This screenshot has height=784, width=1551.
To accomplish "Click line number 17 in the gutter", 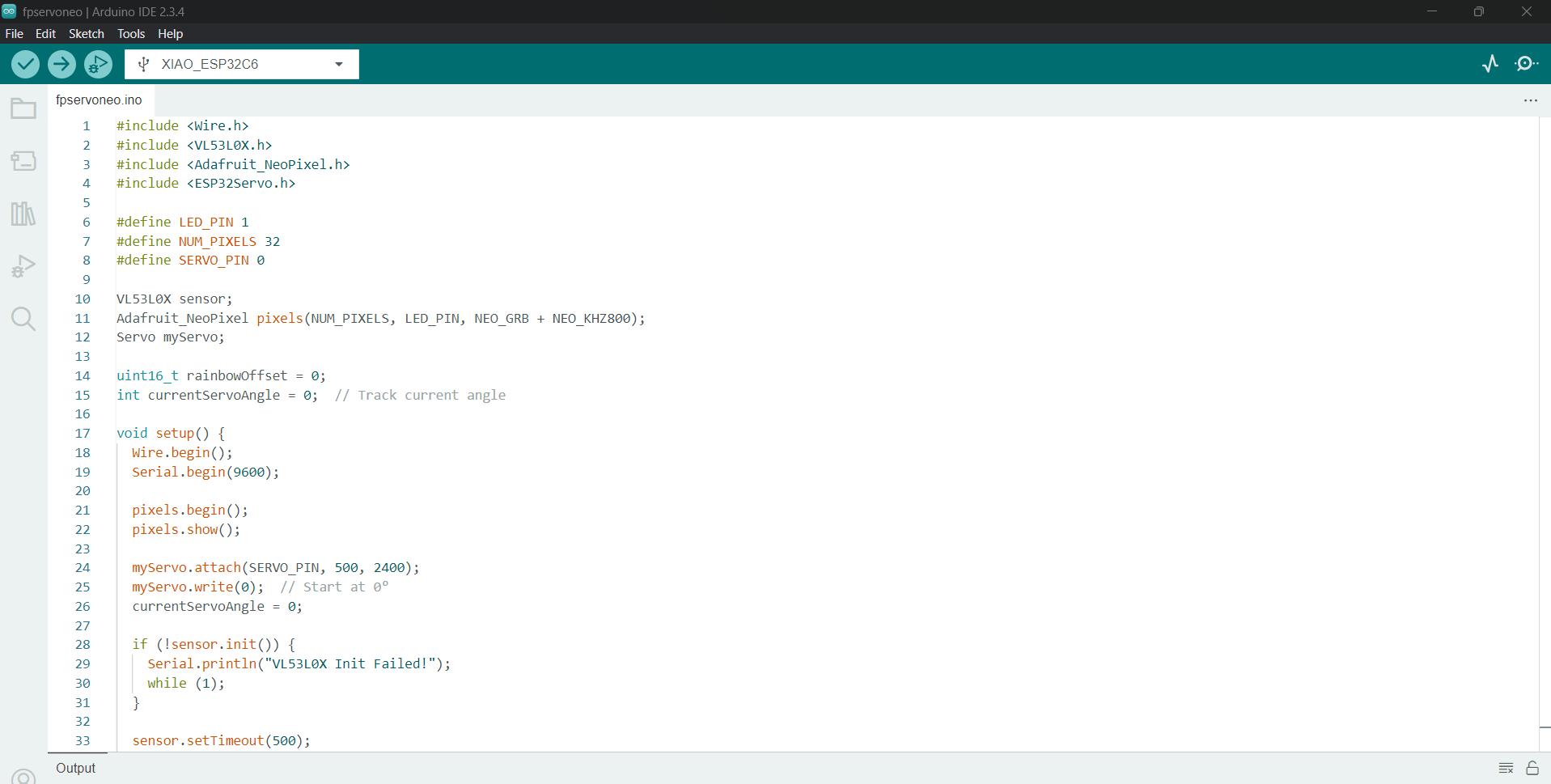I will tap(83, 434).
